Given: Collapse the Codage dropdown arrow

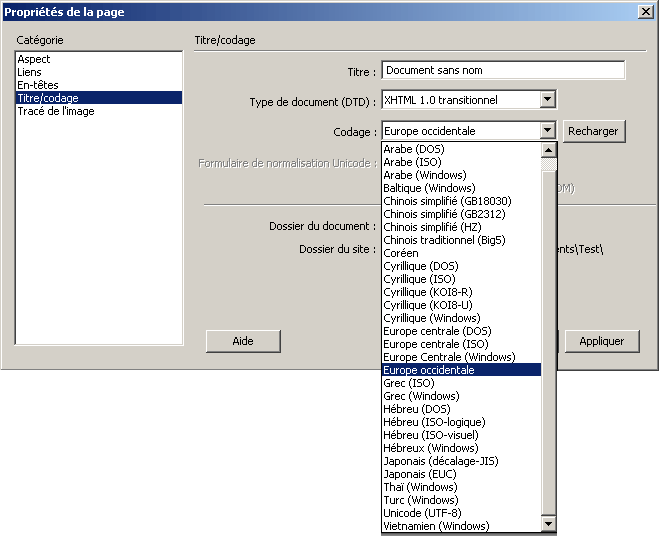Looking at the screenshot, I should pos(547,131).
